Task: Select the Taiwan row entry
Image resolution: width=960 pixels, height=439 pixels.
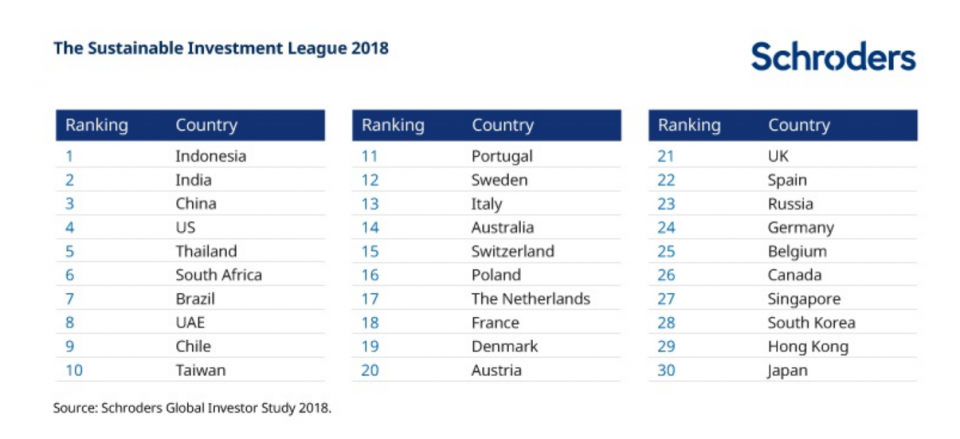Action: pos(200,370)
